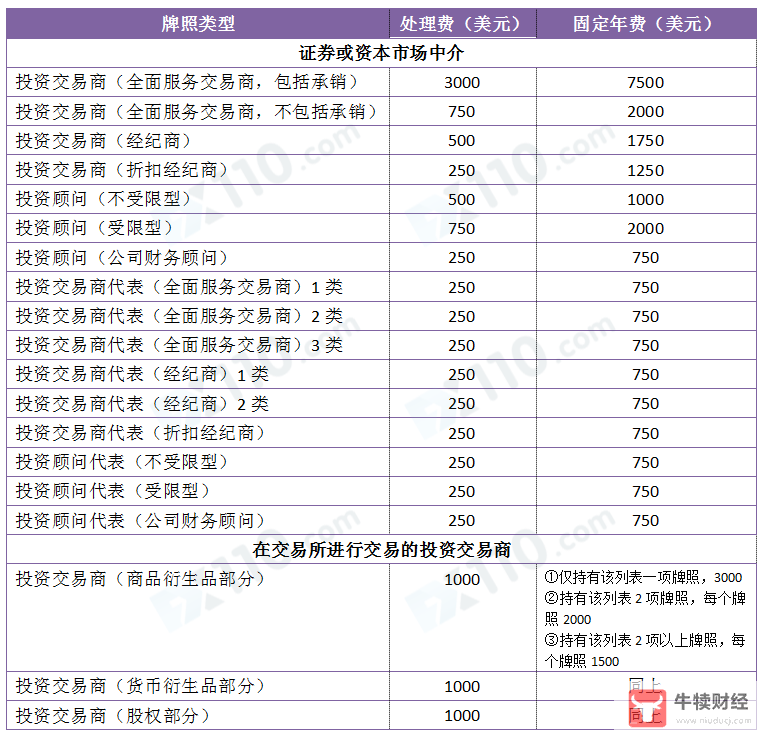Select annual fee 2000 in 投资顾问（受限型） row

tap(646, 229)
